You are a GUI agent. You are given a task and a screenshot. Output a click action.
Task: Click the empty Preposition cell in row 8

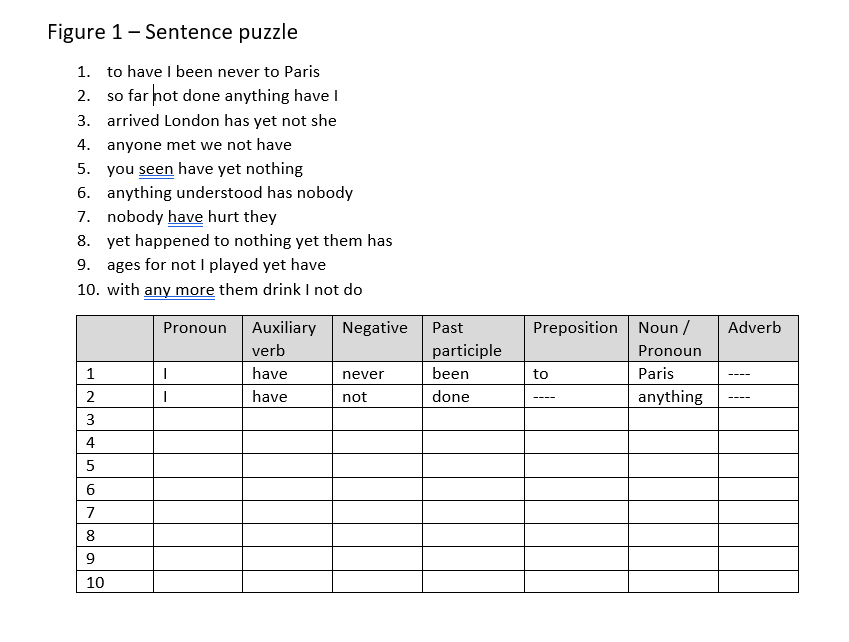coord(575,536)
